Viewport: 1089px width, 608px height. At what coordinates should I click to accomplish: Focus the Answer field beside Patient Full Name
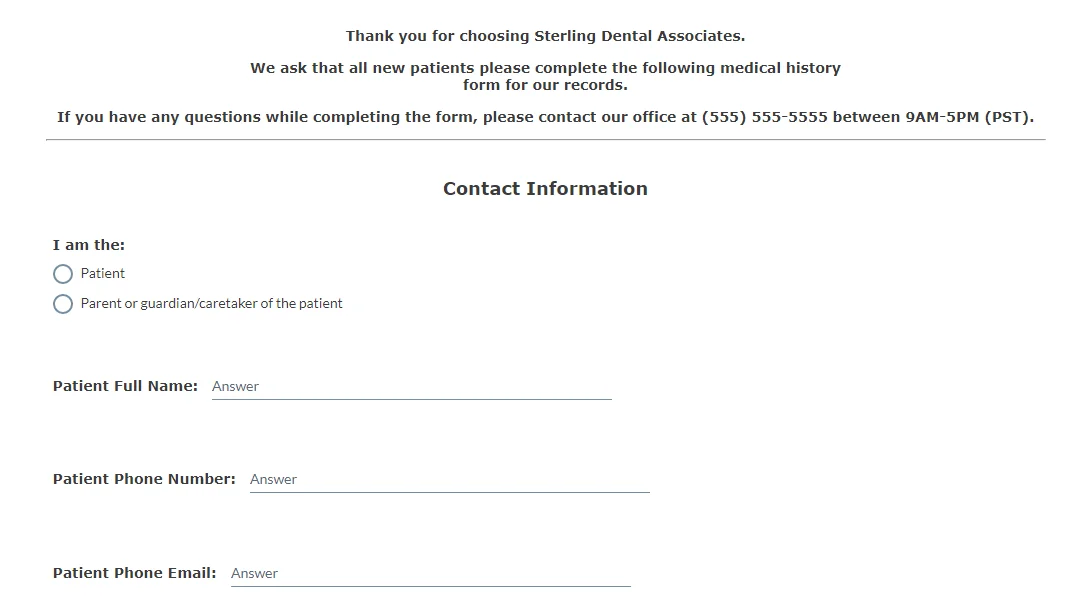400,387
